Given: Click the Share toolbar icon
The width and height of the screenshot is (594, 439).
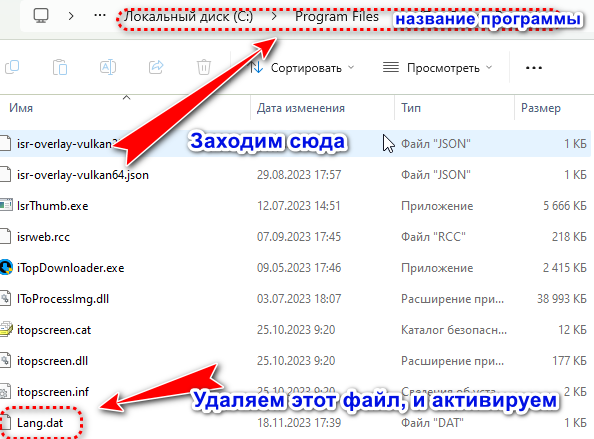Looking at the screenshot, I should tap(156, 67).
